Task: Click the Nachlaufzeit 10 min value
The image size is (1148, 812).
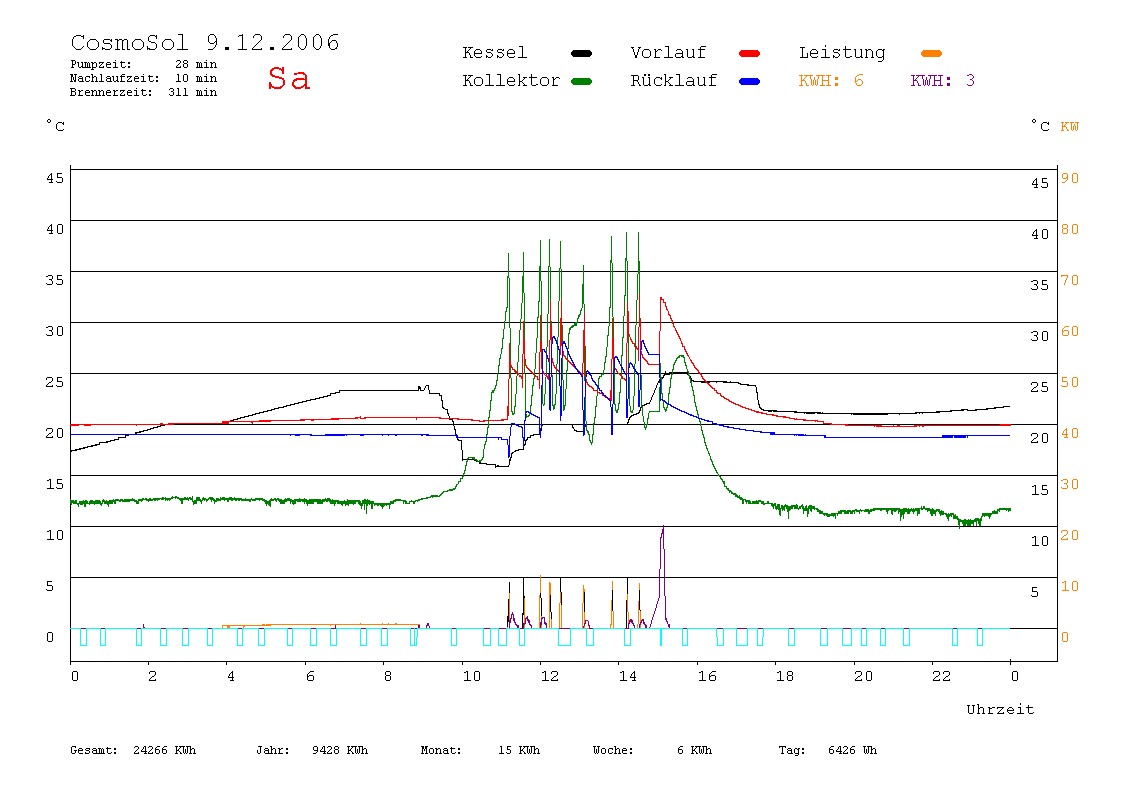Action: pyautogui.click(x=195, y=78)
